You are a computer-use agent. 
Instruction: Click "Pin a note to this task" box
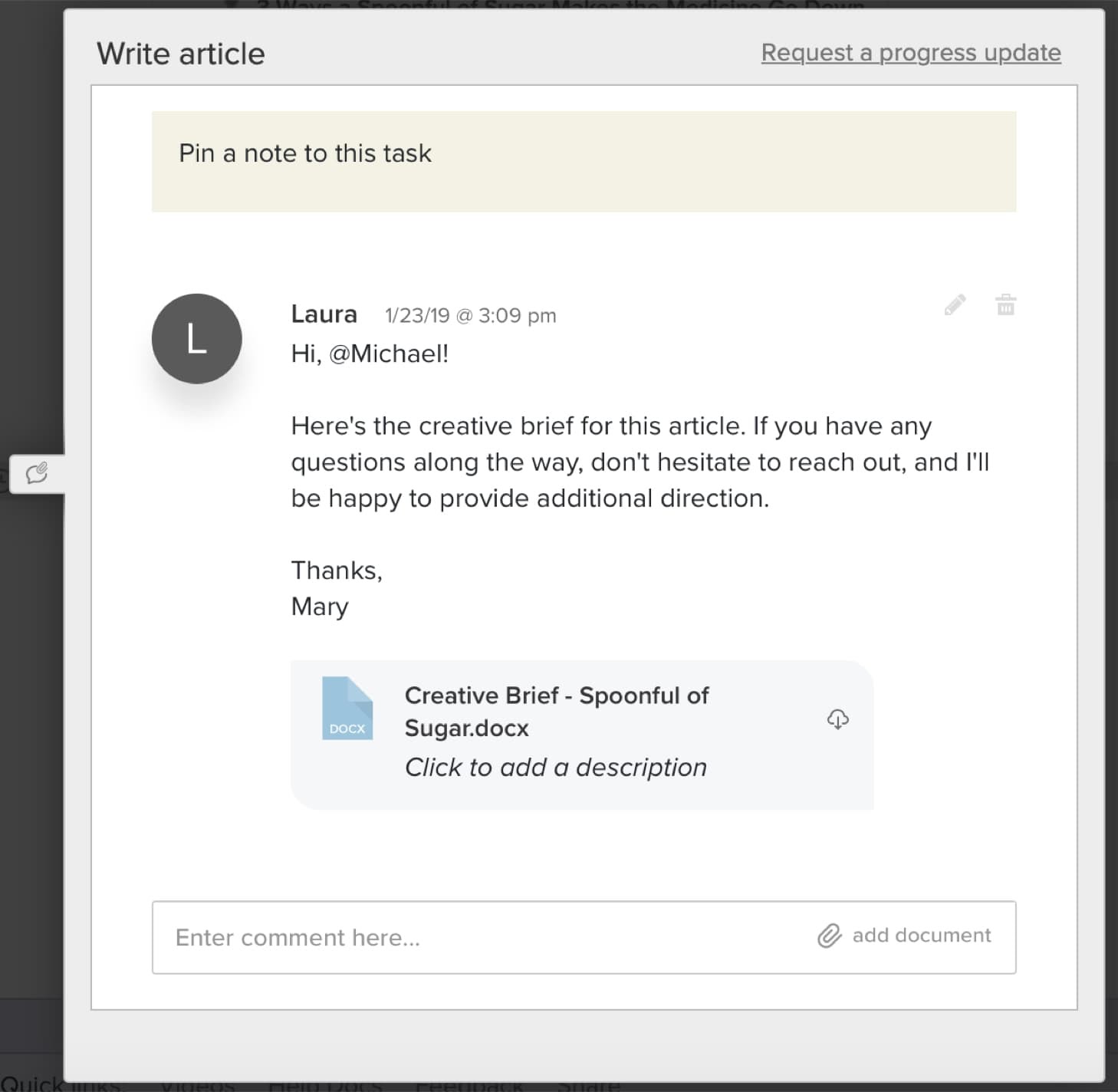[583, 161]
